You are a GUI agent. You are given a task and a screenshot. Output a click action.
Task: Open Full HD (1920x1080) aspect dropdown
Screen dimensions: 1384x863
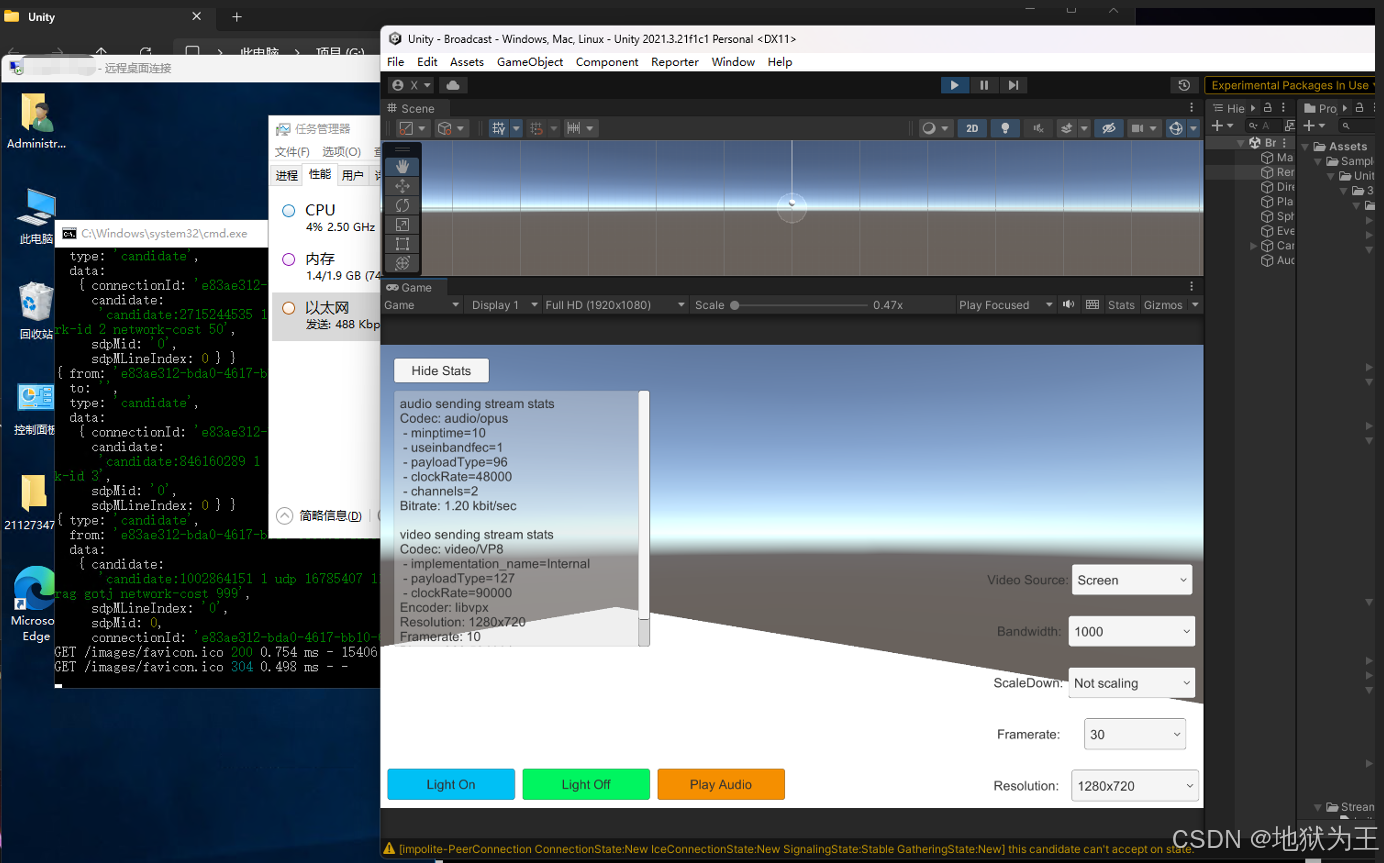pyautogui.click(x=615, y=305)
